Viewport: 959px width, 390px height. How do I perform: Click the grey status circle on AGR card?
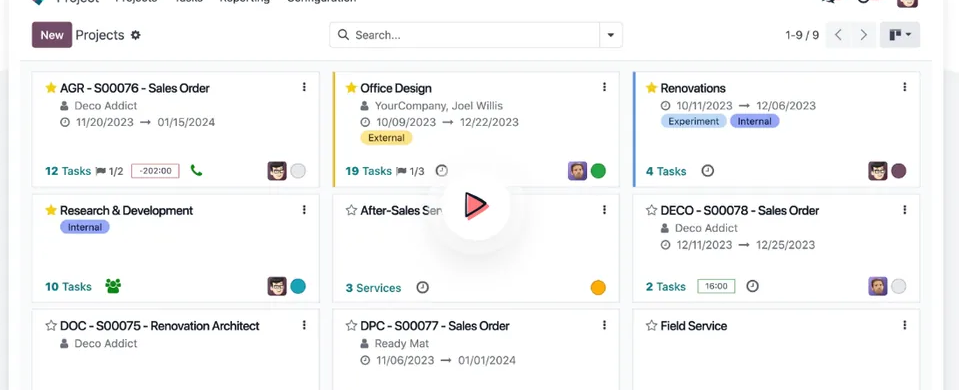(298, 171)
